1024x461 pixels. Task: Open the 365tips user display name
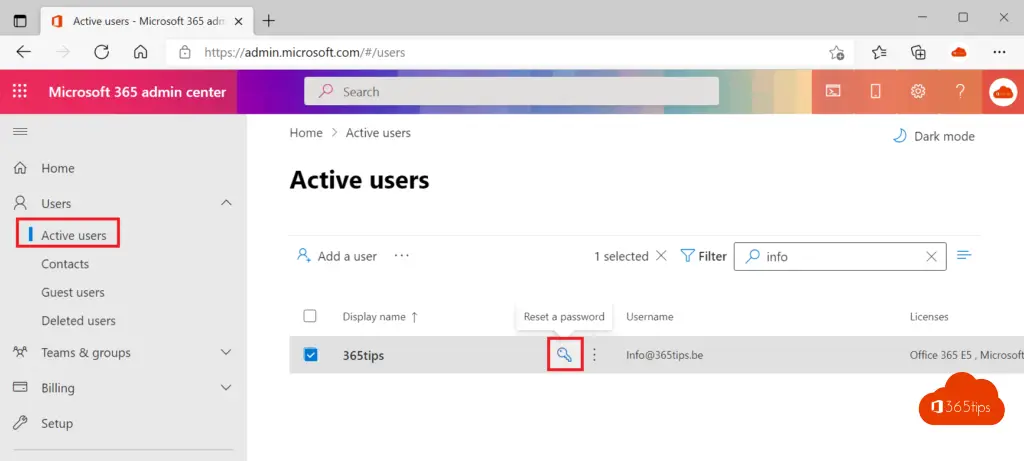[x=363, y=356]
